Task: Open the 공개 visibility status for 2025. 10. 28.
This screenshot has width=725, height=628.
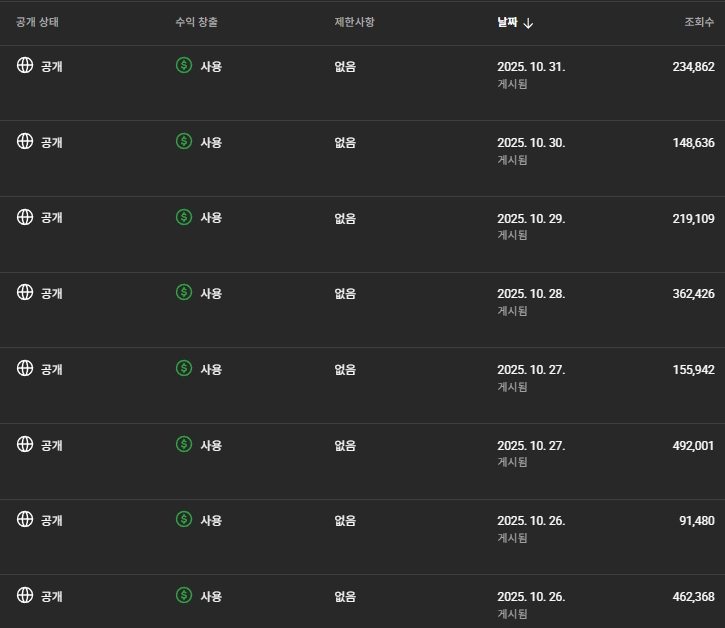Action: point(51,293)
